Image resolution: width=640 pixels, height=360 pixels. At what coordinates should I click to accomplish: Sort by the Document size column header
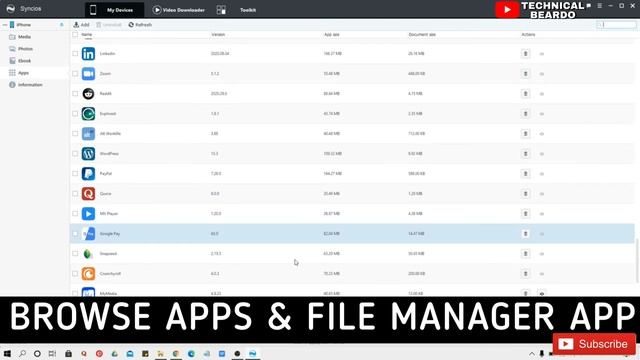(422, 35)
